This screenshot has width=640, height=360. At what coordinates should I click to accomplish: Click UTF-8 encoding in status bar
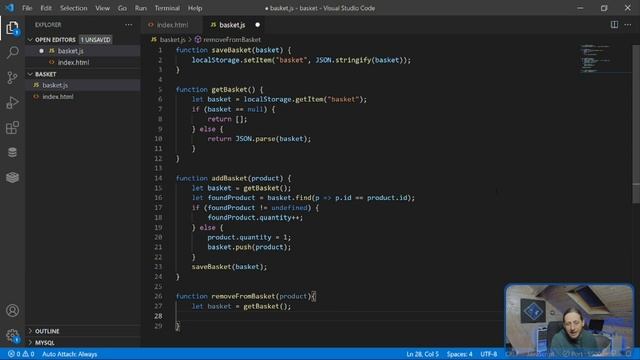[489, 354]
